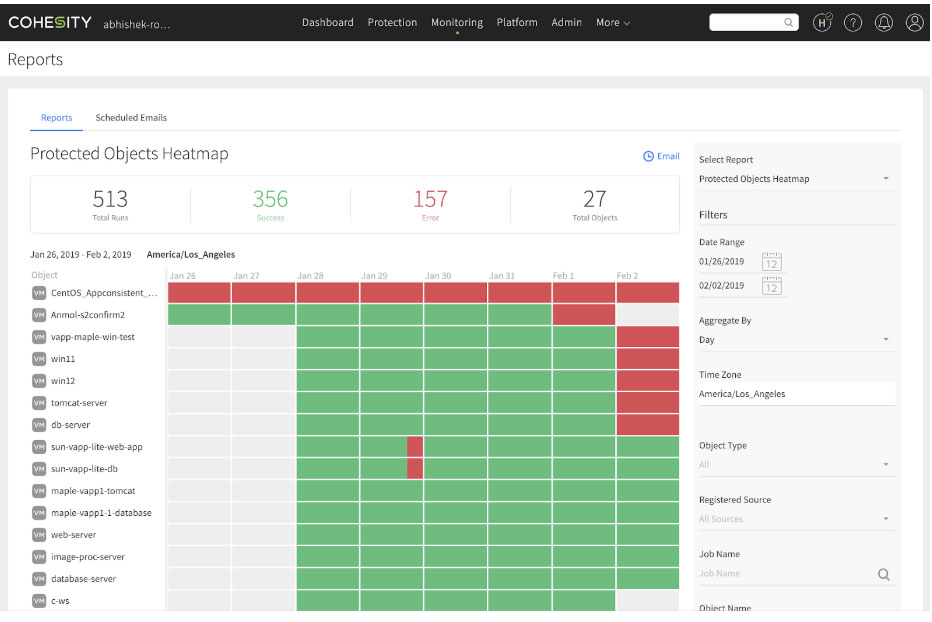Image resolution: width=932 pixels, height=622 pixels.
Task: Open the notifications bell icon
Action: click(884, 23)
